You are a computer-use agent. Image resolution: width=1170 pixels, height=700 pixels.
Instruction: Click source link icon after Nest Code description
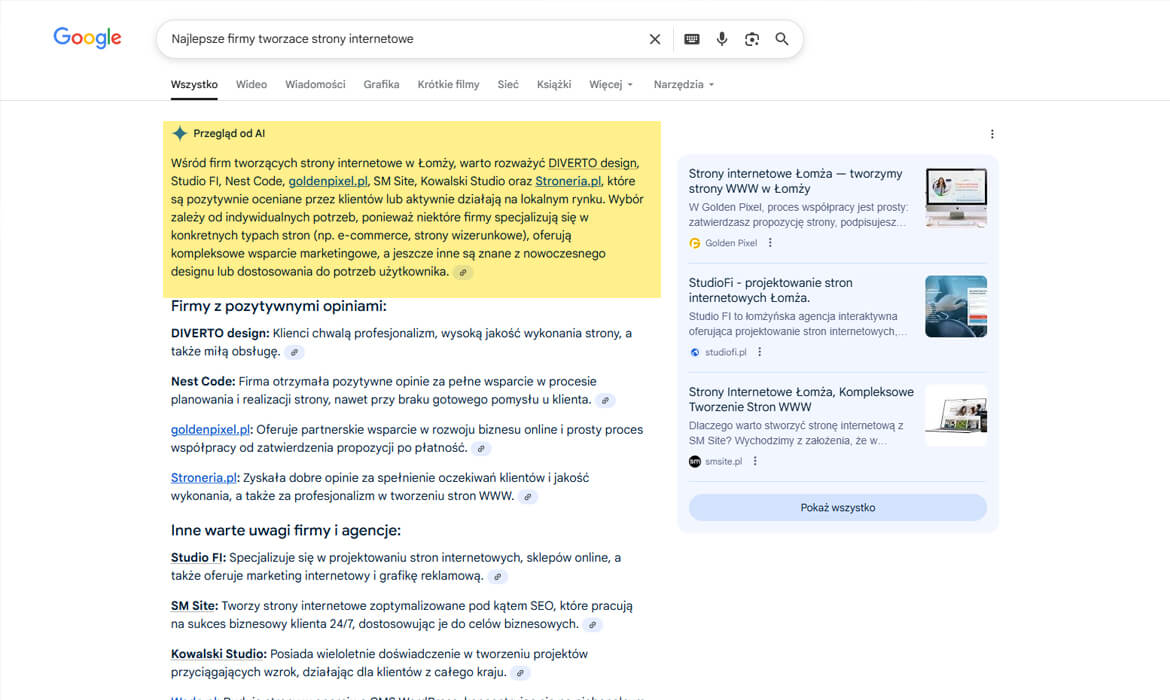pos(605,400)
